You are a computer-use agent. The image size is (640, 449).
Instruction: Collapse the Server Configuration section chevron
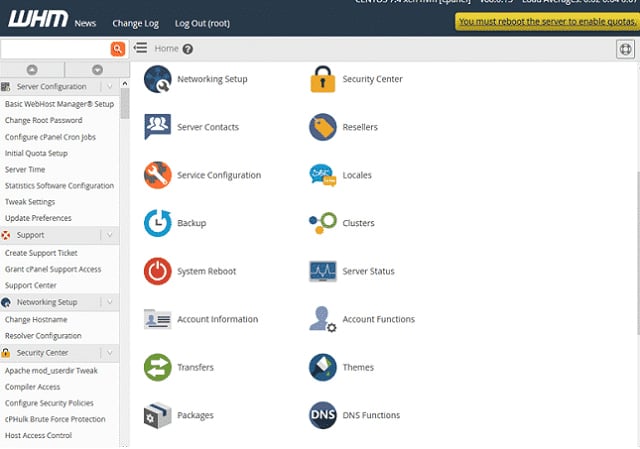click(109, 87)
